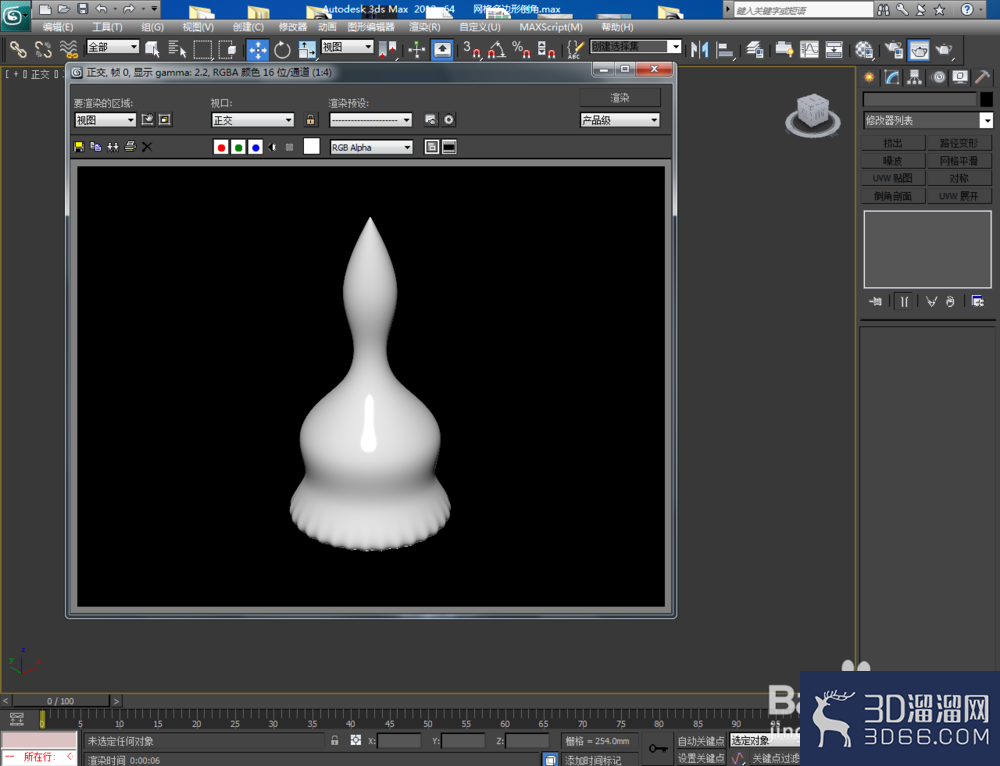Open the 渲染(R) menu

(x=425, y=27)
